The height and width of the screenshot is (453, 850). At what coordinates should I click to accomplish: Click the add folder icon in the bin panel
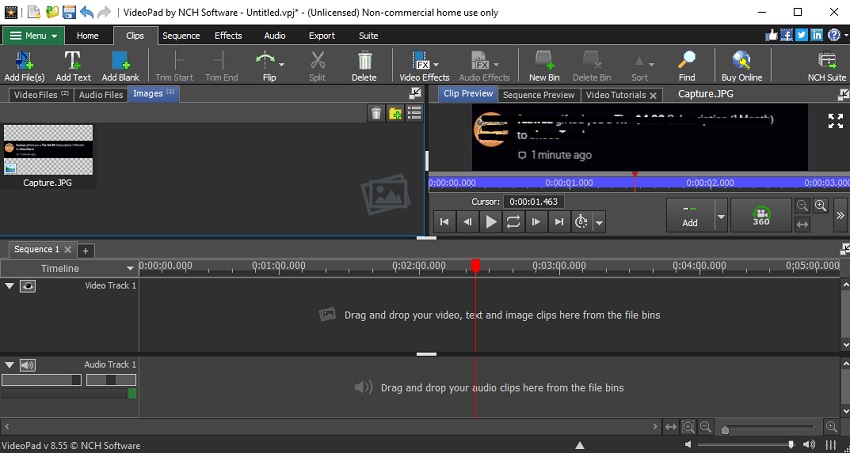pos(395,113)
